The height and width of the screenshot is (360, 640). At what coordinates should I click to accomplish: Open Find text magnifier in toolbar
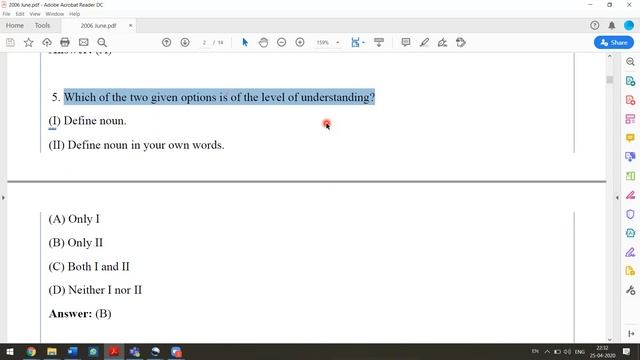click(102, 42)
